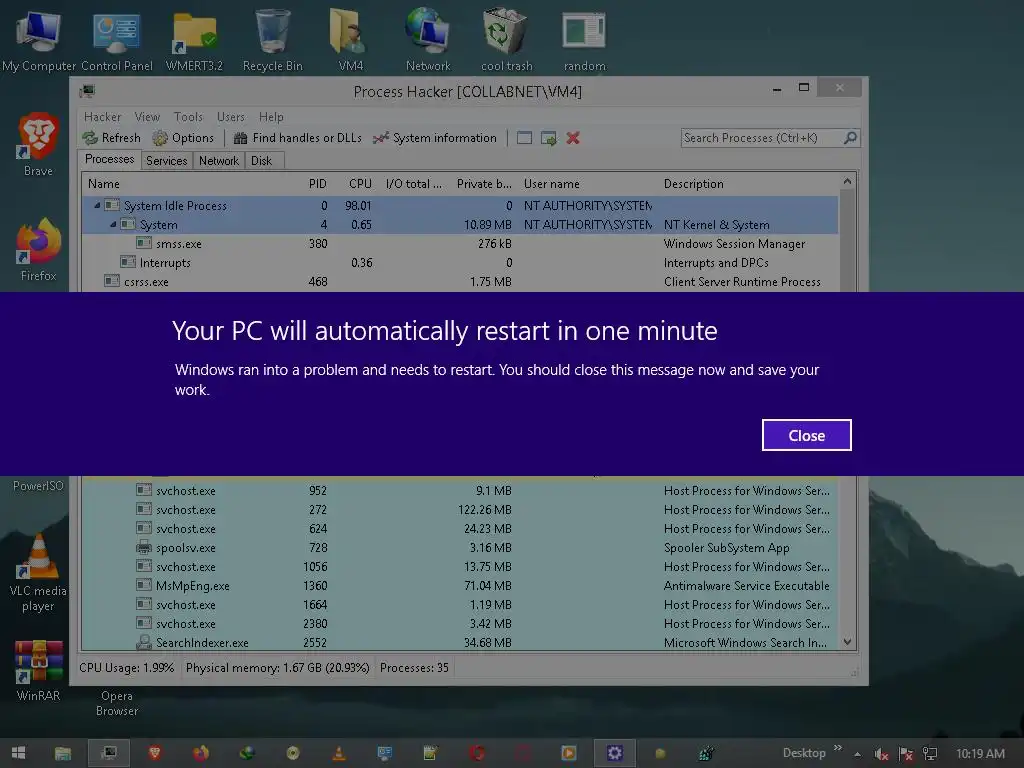
Task: Open File Explorer from the taskbar
Action: click(x=63, y=754)
